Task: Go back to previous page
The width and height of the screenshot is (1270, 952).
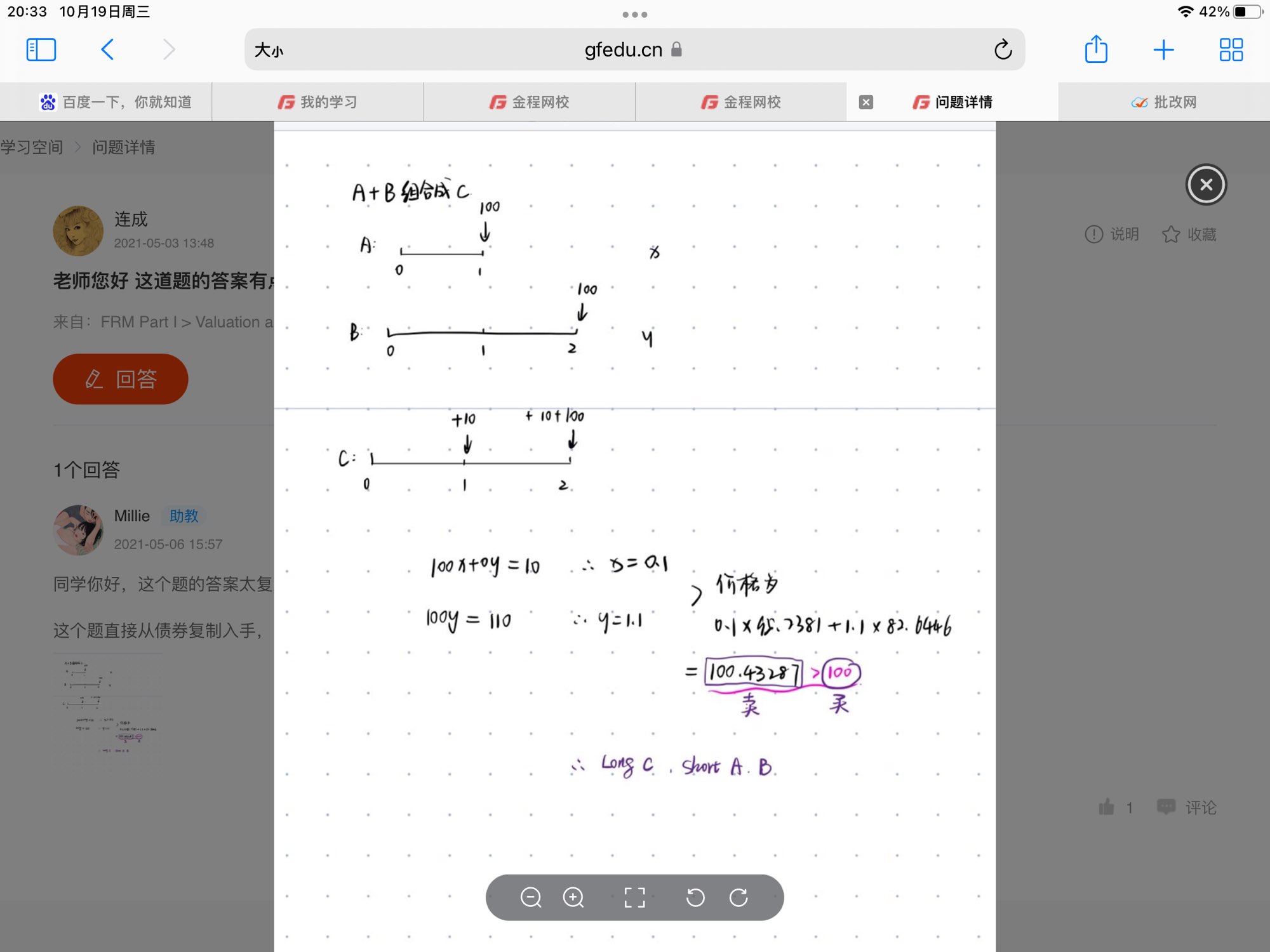Action: point(107,50)
